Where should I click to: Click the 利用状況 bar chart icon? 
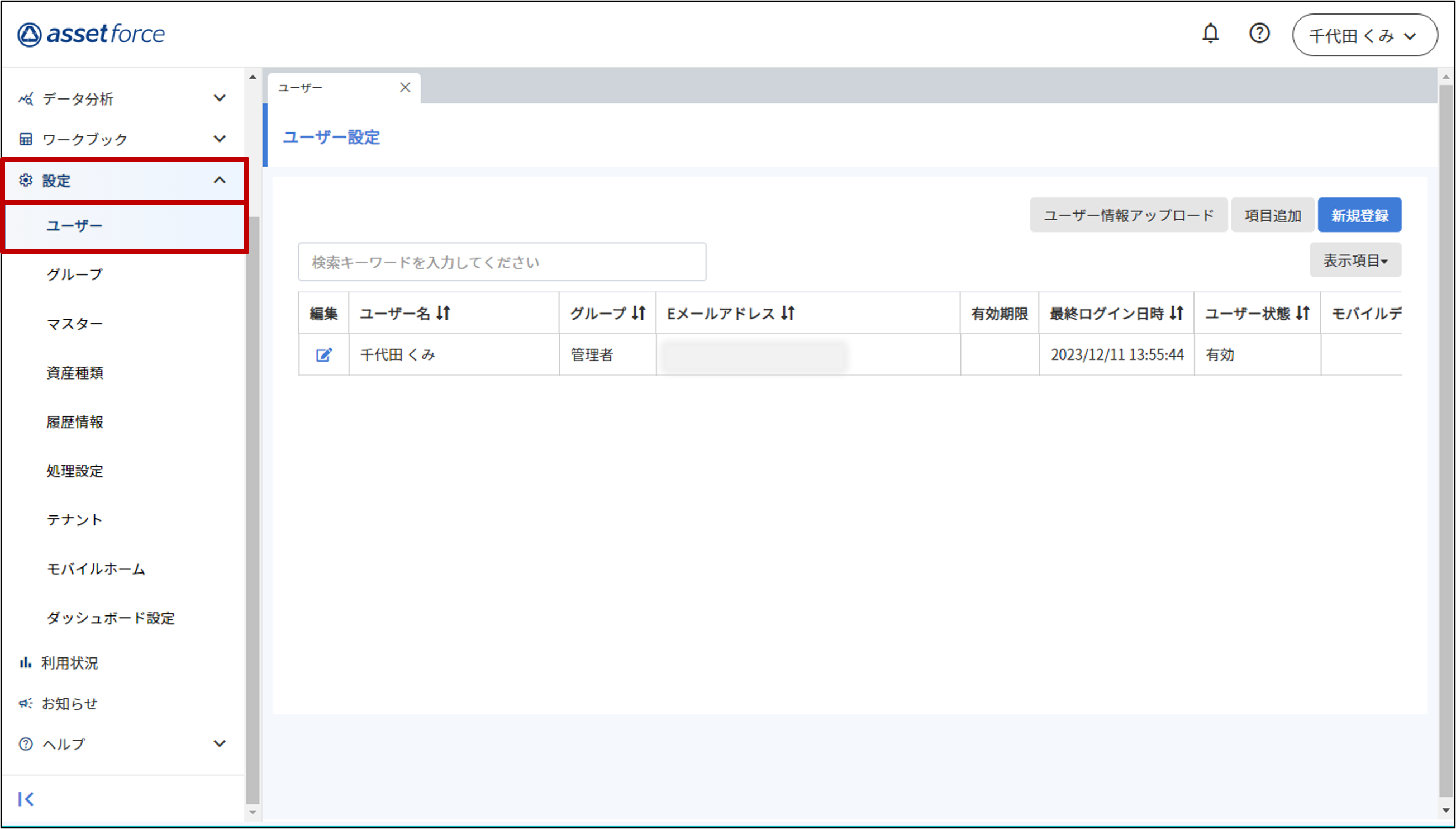tap(26, 662)
